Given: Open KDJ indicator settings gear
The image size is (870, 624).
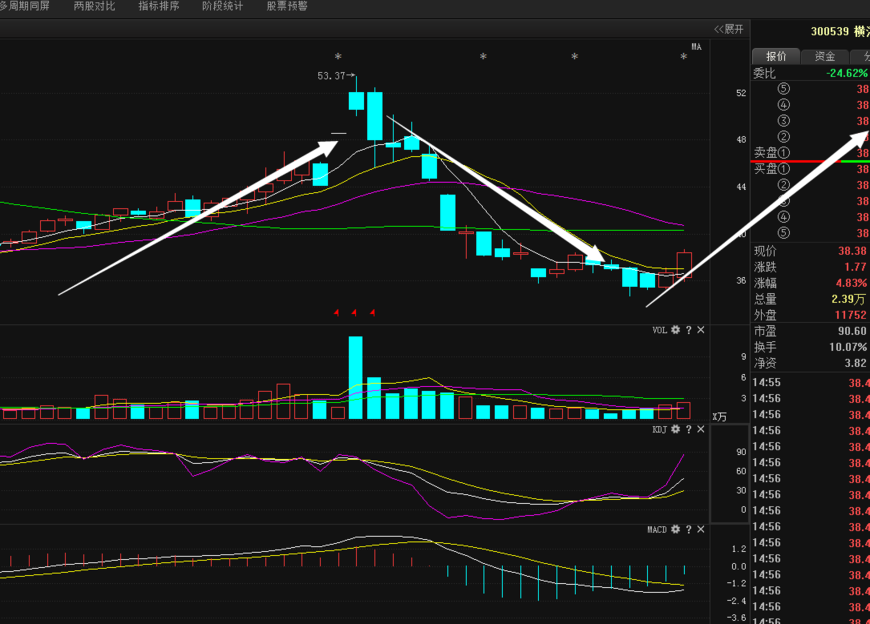Looking at the screenshot, I should pyautogui.click(x=675, y=429).
